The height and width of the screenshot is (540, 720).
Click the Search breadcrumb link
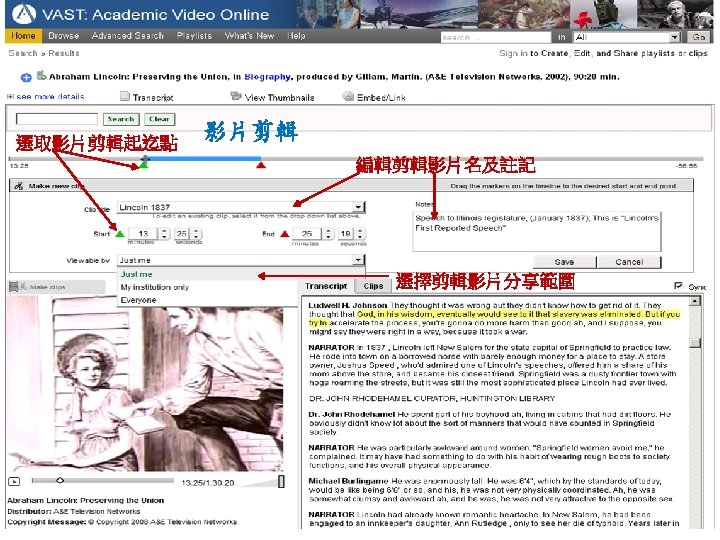22,53
